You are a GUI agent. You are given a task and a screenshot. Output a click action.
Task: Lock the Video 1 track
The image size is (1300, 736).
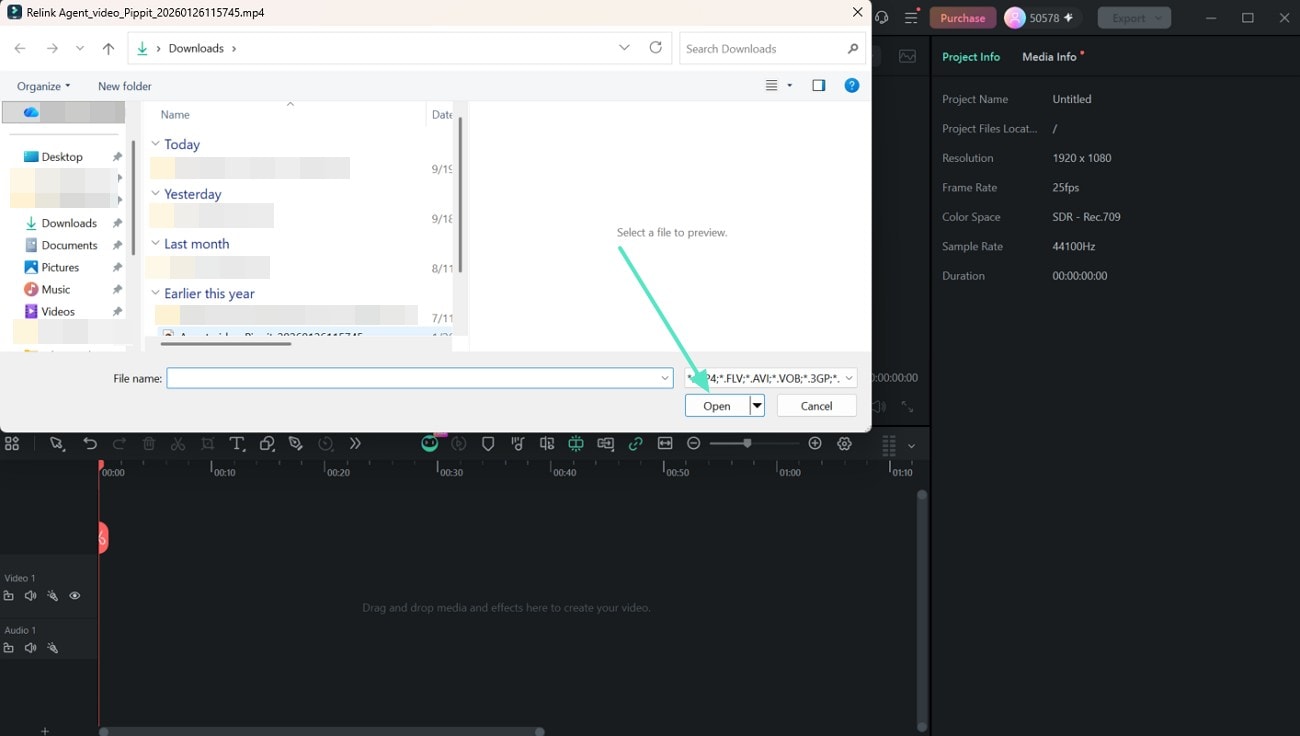click(x=9, y=596)
